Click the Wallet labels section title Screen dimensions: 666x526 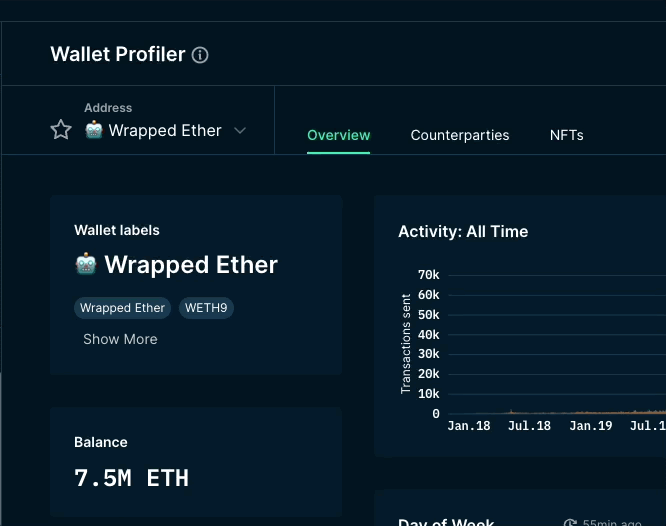[117, 230]
